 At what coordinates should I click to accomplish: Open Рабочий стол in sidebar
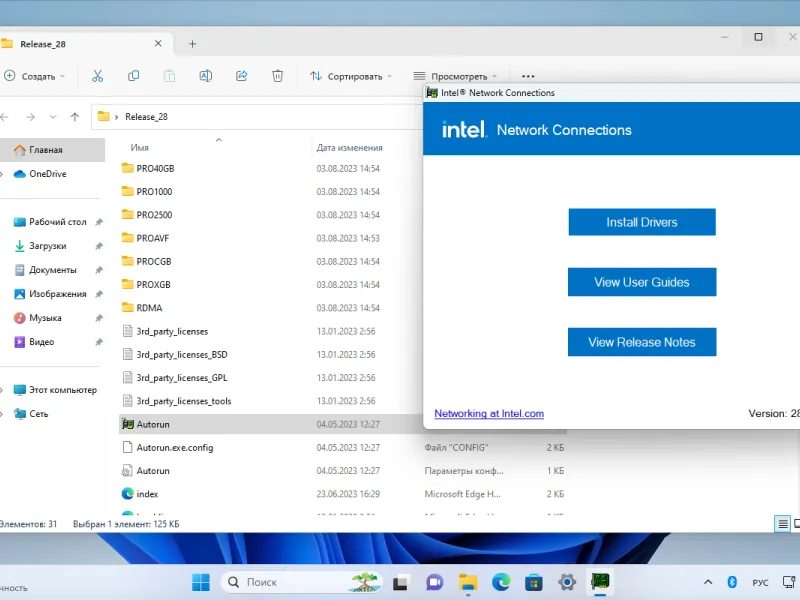coord(58,222)
